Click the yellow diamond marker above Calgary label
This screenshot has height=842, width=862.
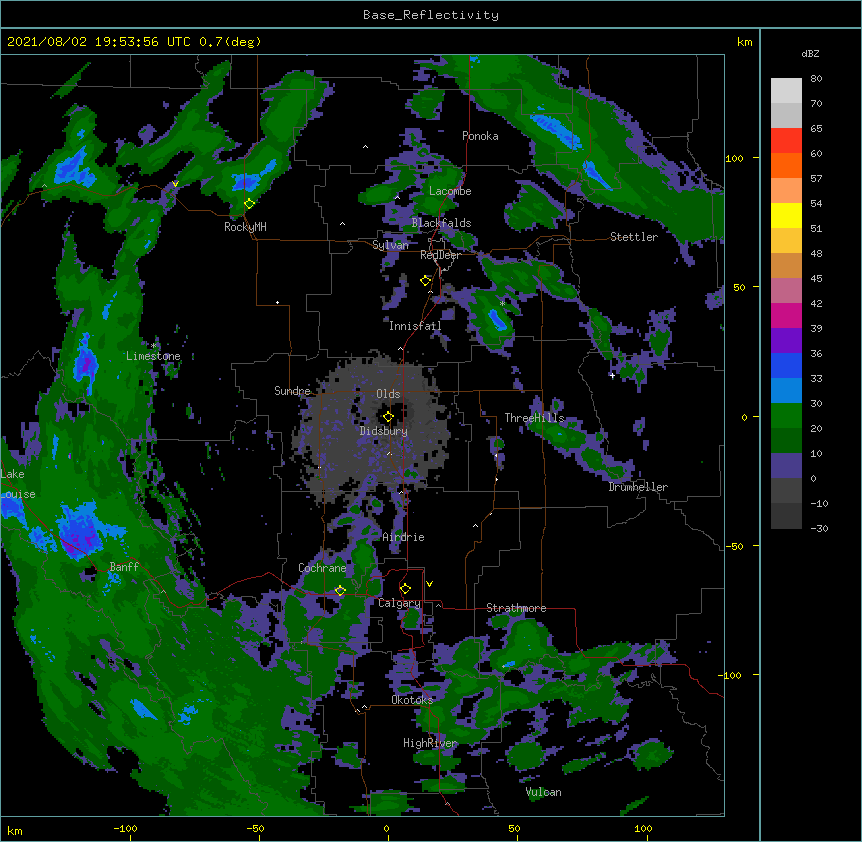coord(405,589)
